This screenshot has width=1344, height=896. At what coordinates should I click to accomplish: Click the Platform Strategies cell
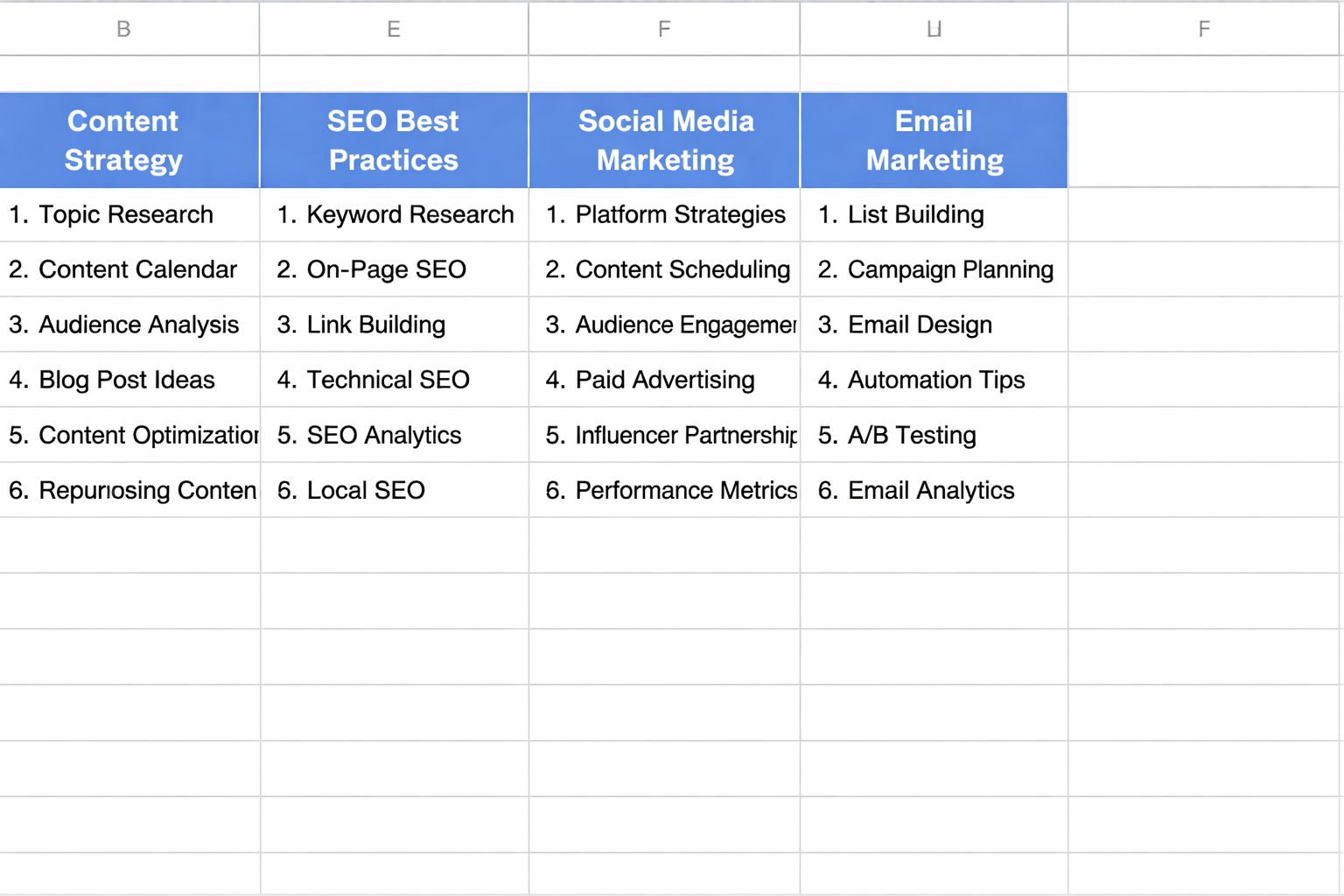click(664, 214)
